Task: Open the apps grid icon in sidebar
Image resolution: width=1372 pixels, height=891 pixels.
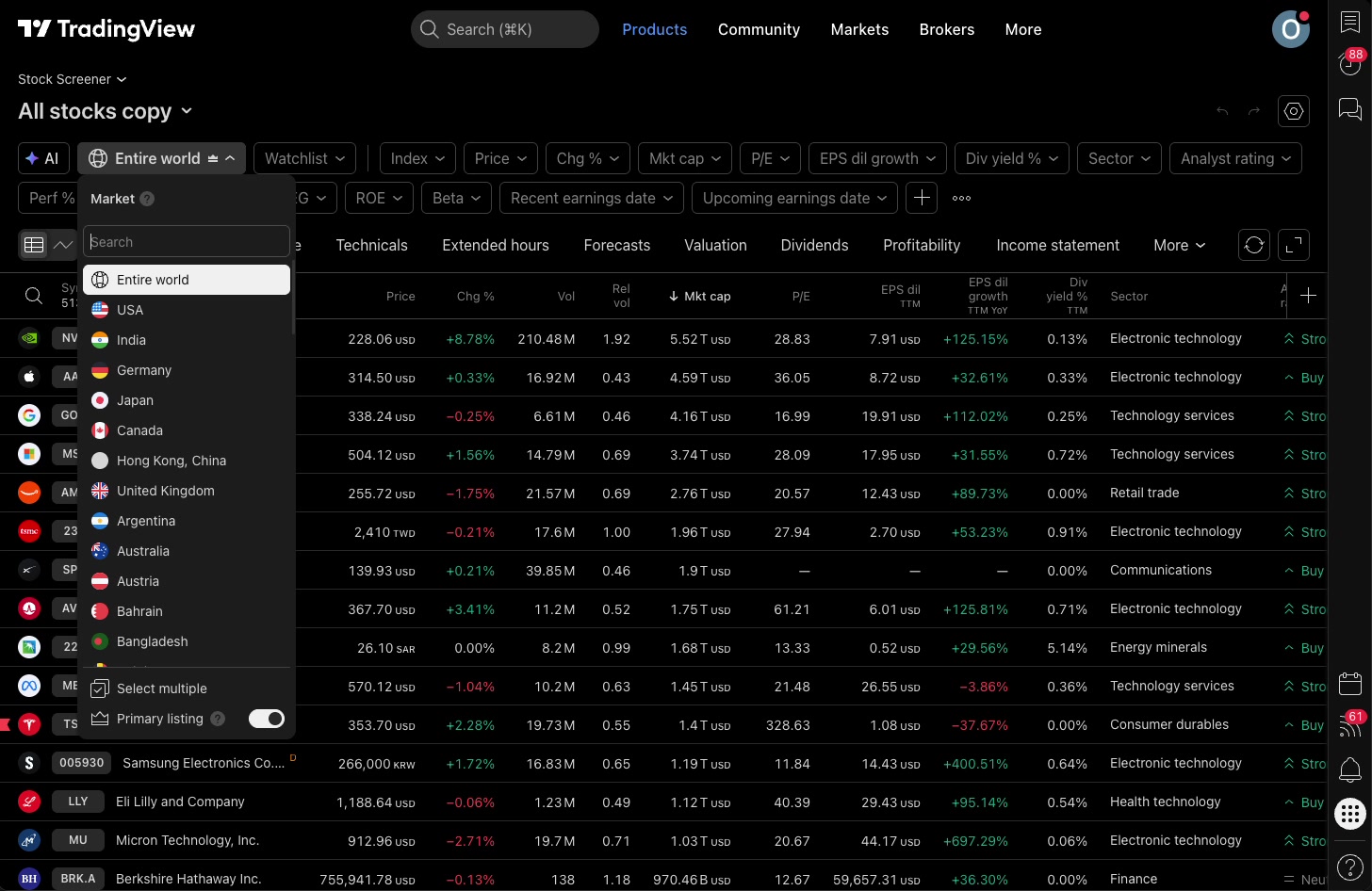Action: coord(1350,814)
